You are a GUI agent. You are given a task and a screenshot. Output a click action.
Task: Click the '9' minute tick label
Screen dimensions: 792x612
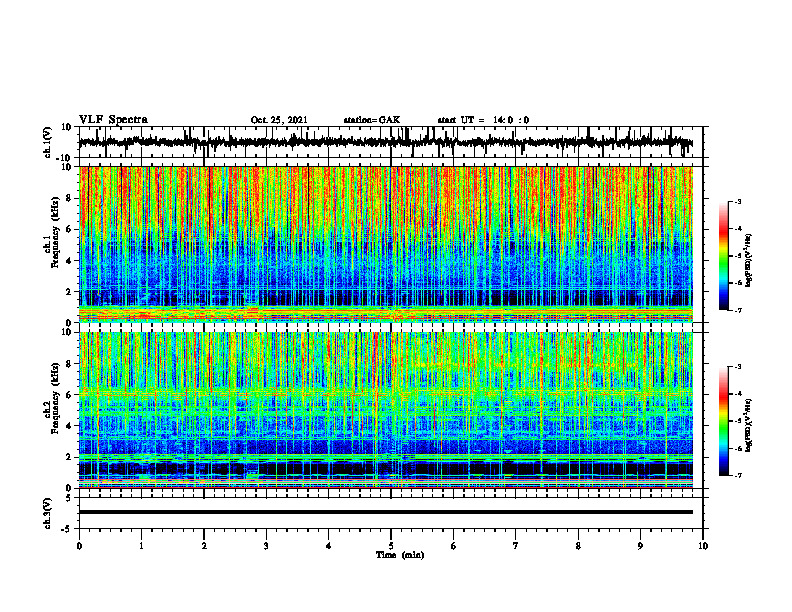click(640, 546)
